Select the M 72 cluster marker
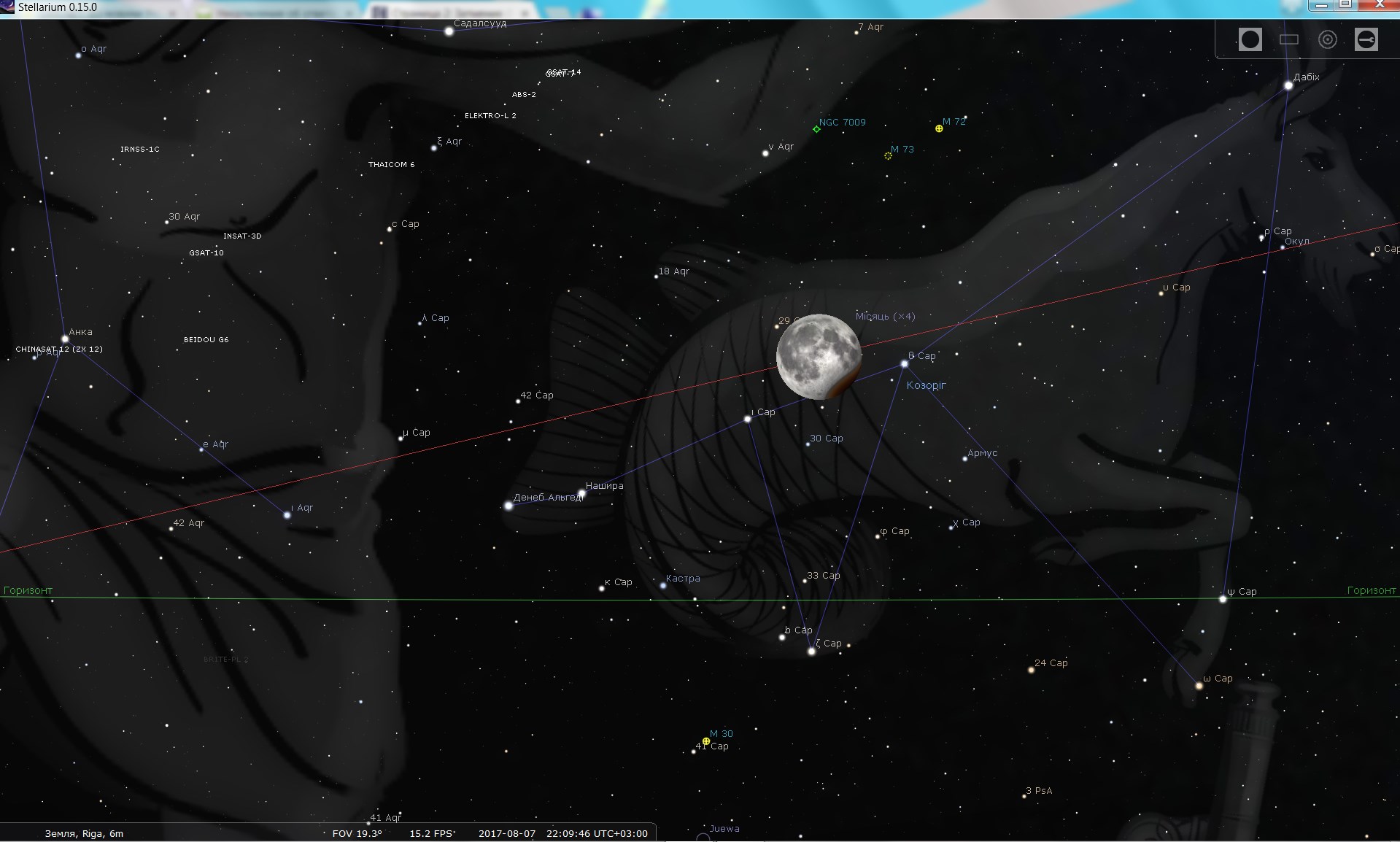The height and width of the screenshot is (842, 1400). click(x=939, y=128)
